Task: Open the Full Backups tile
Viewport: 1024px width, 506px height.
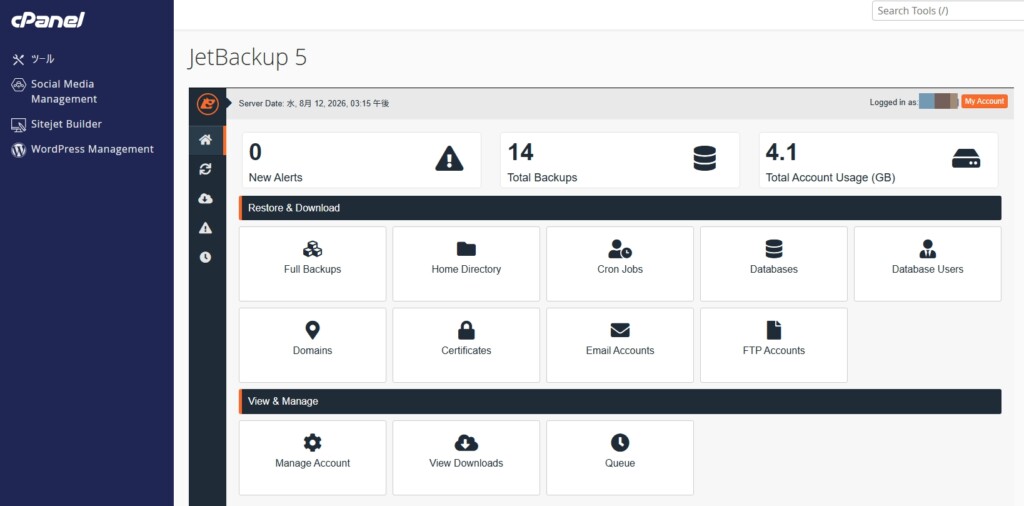Action: 312,264
